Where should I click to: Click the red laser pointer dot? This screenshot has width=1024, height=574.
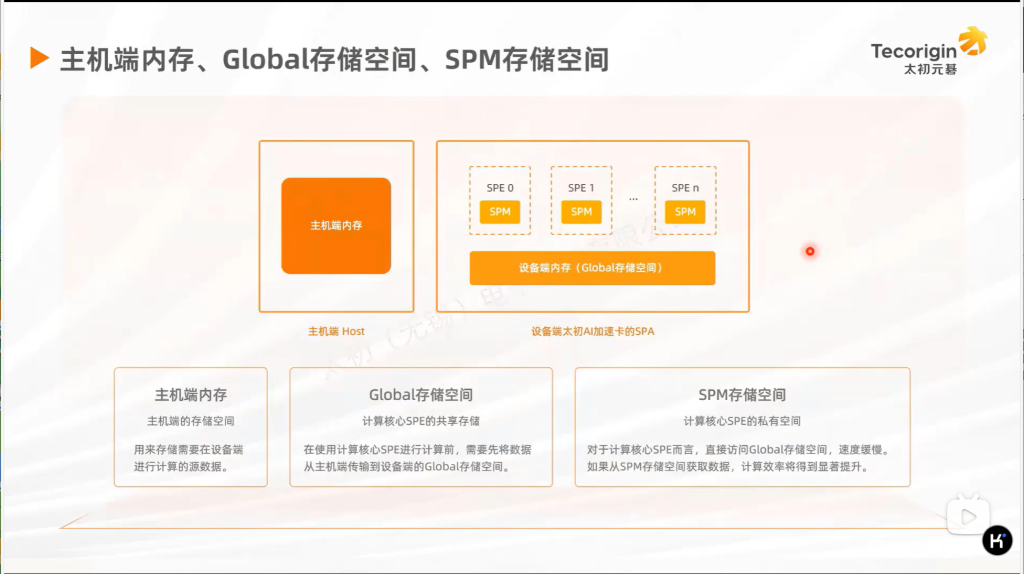pyautogui.click(x=810, y=251)
